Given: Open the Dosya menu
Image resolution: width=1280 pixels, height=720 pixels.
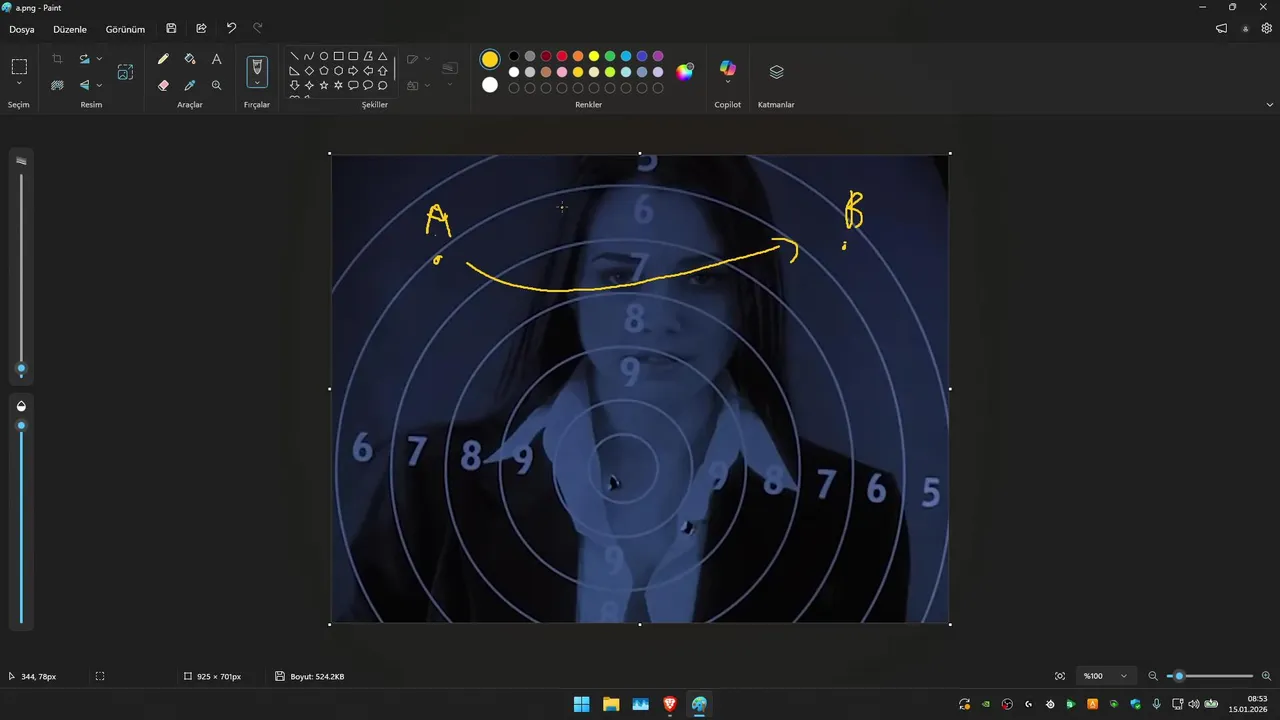Looking at the screenshot, I should (x=22, y=29).
